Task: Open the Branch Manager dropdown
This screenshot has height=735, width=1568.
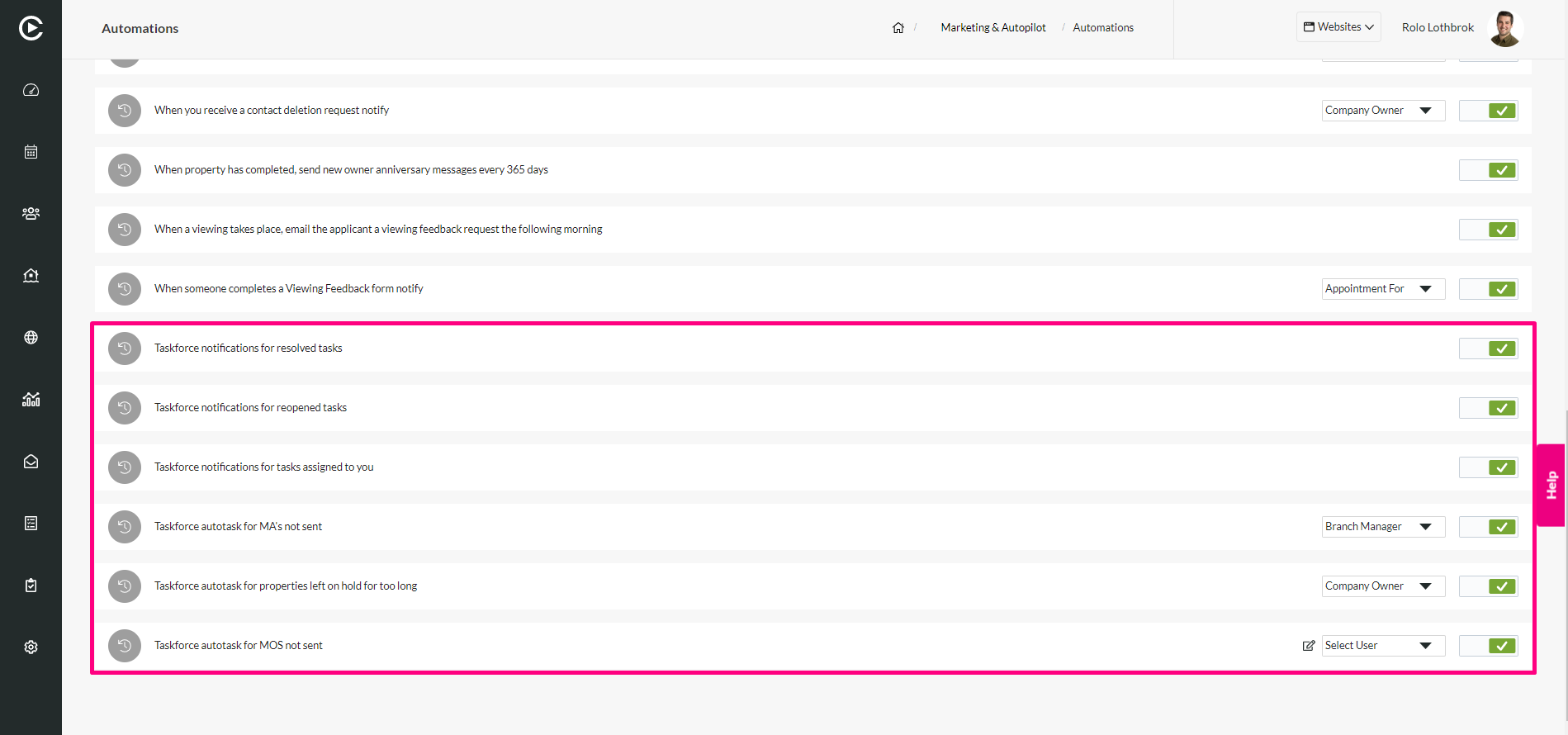Action: point(1383,527)
